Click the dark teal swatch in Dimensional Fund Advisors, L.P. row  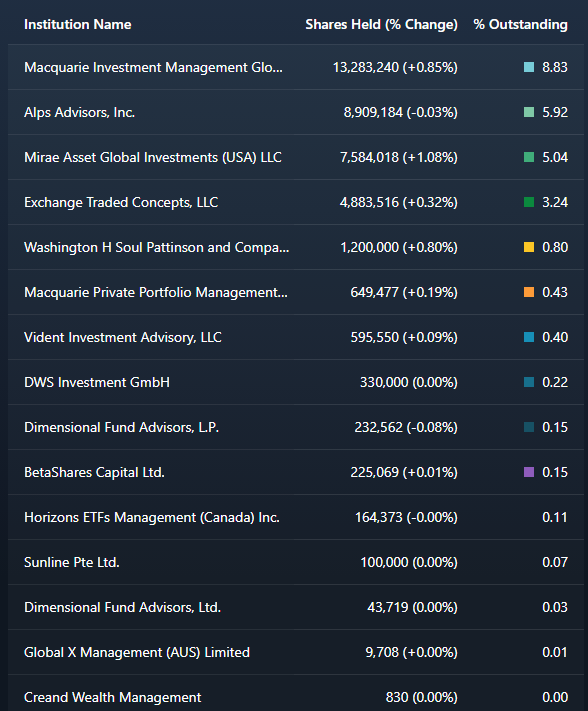[x=529, y=427]
